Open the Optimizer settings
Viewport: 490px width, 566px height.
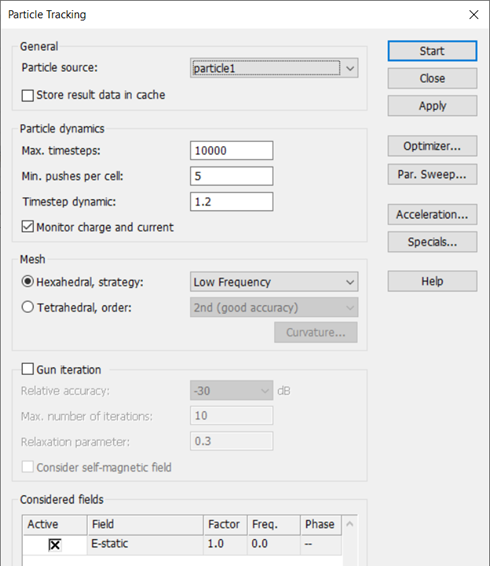tap(432, 146)
